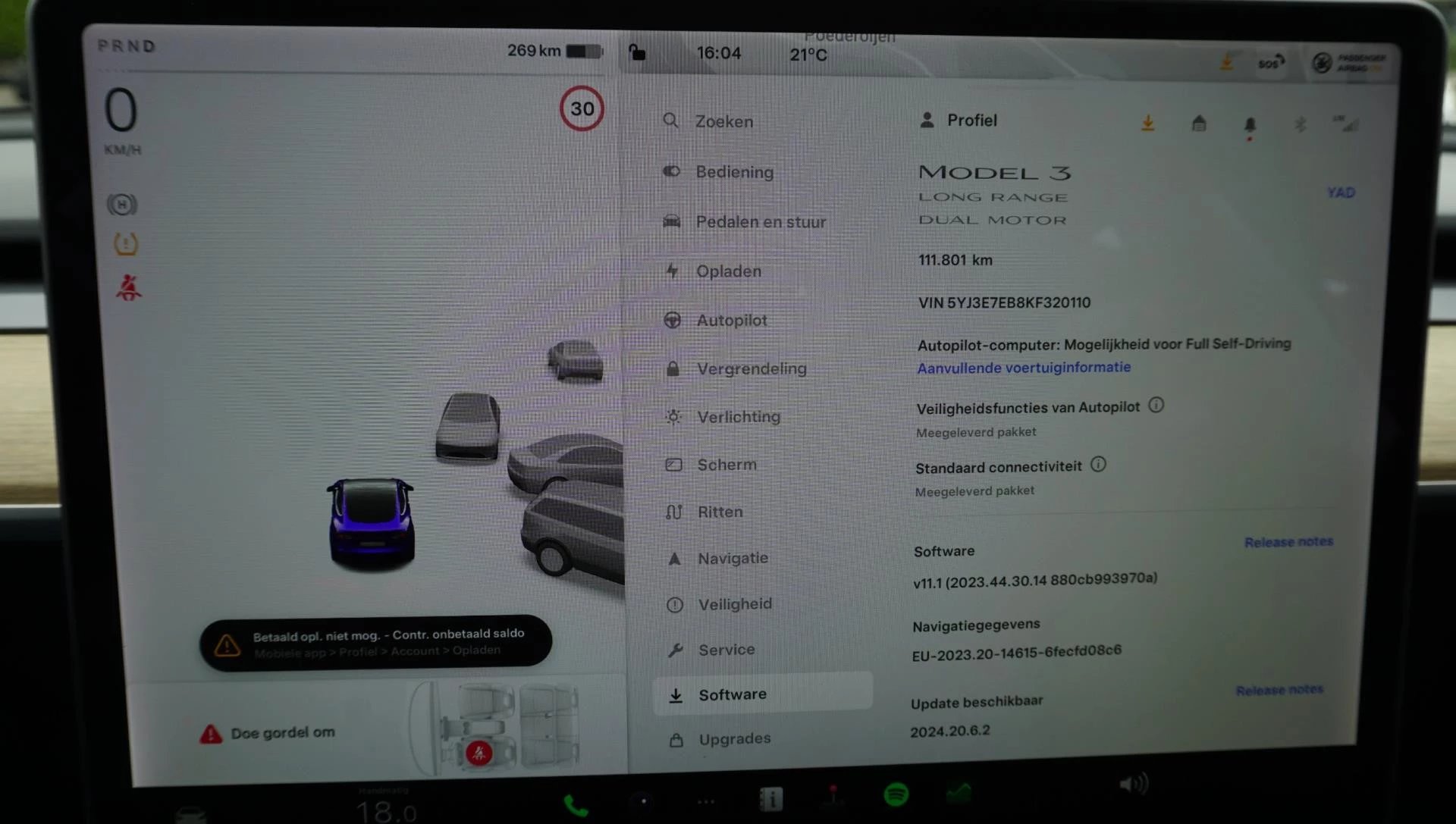Click Release notes link next to navigatiegegevens
The height and width of the screenshot is (824, 1456).
(1279, 689)
